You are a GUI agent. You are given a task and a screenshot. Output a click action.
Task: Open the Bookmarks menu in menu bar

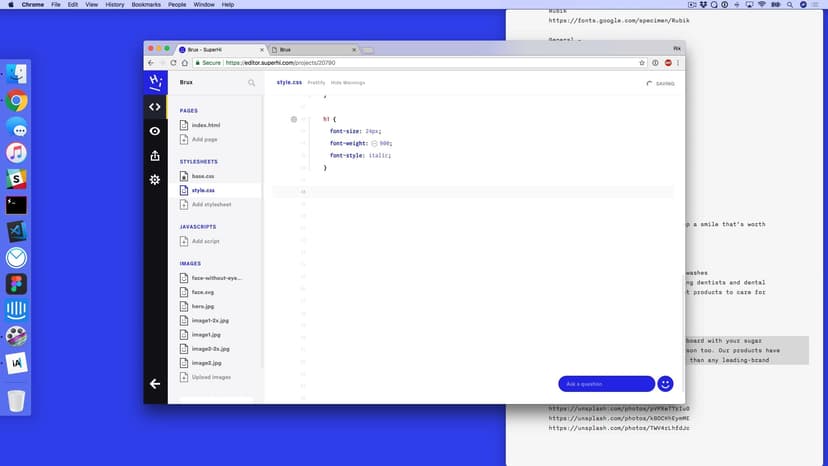point(148,5)
